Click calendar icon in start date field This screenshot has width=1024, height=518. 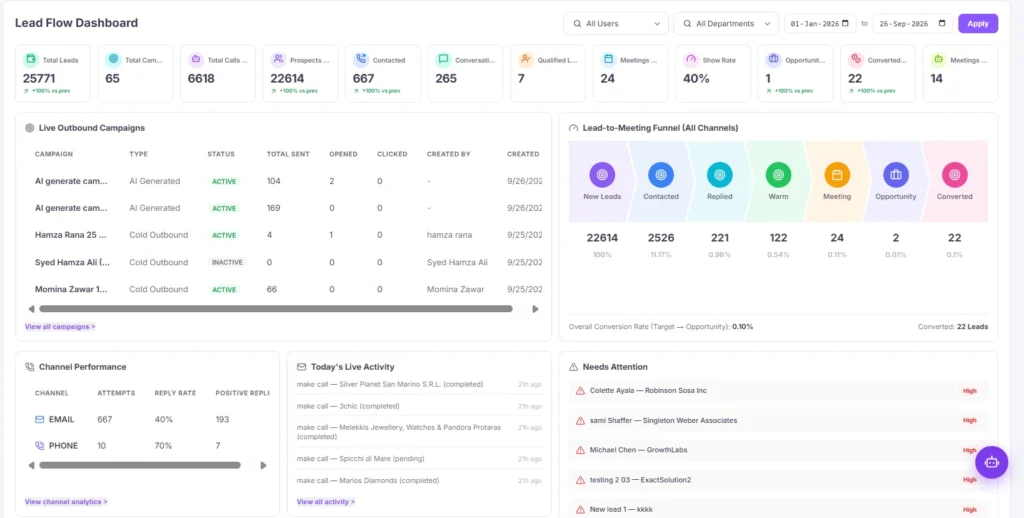[846, 24]
